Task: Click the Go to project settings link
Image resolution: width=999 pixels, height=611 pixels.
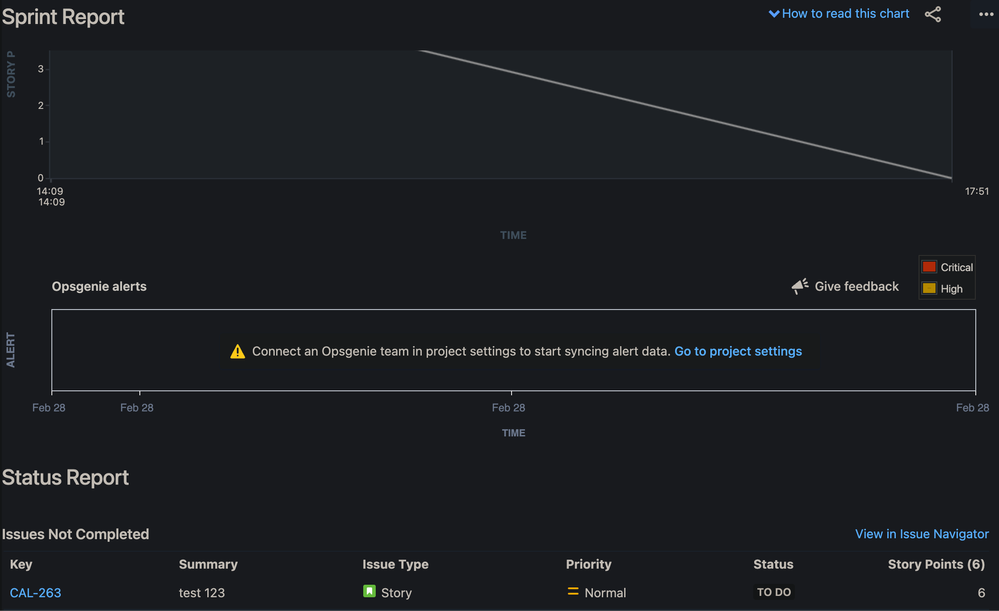Action: click(x=738, y=351)
